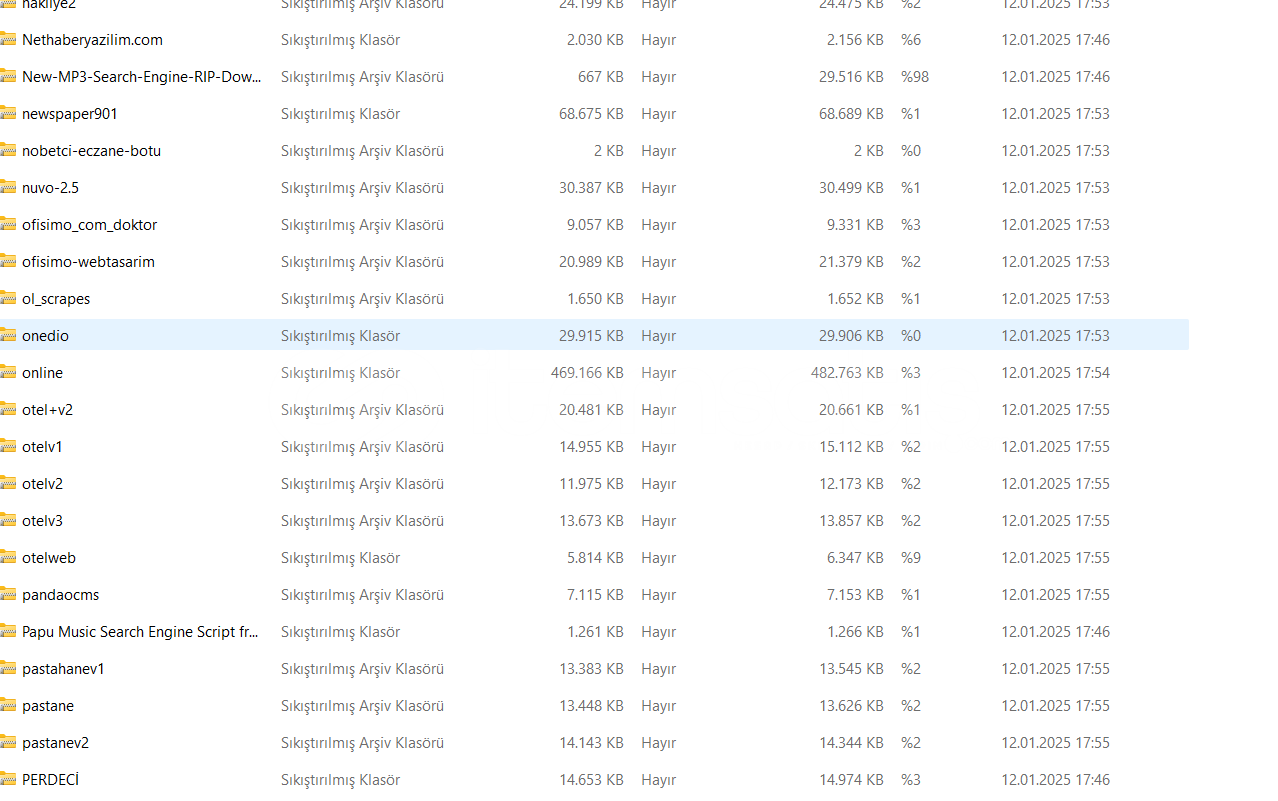
Task: Select the archive icon for New-MP3-Search-Engine-RIP-Dow…
Action: coord(8,77)
